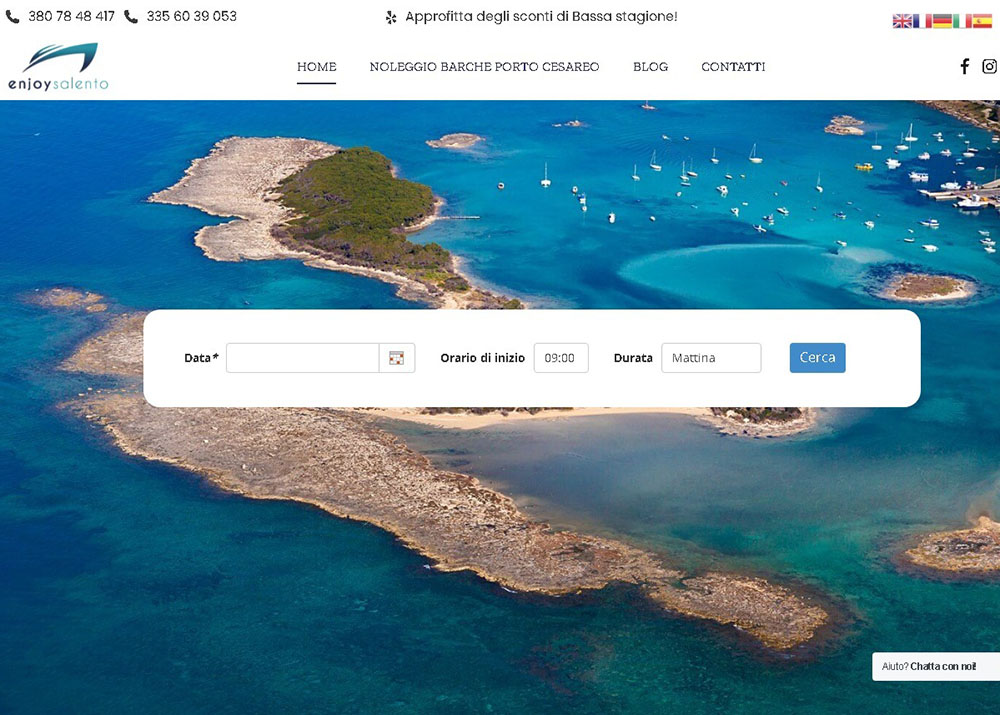Call the number 335 60 39 053
The image size is (1000, 715).
point(191,17)
